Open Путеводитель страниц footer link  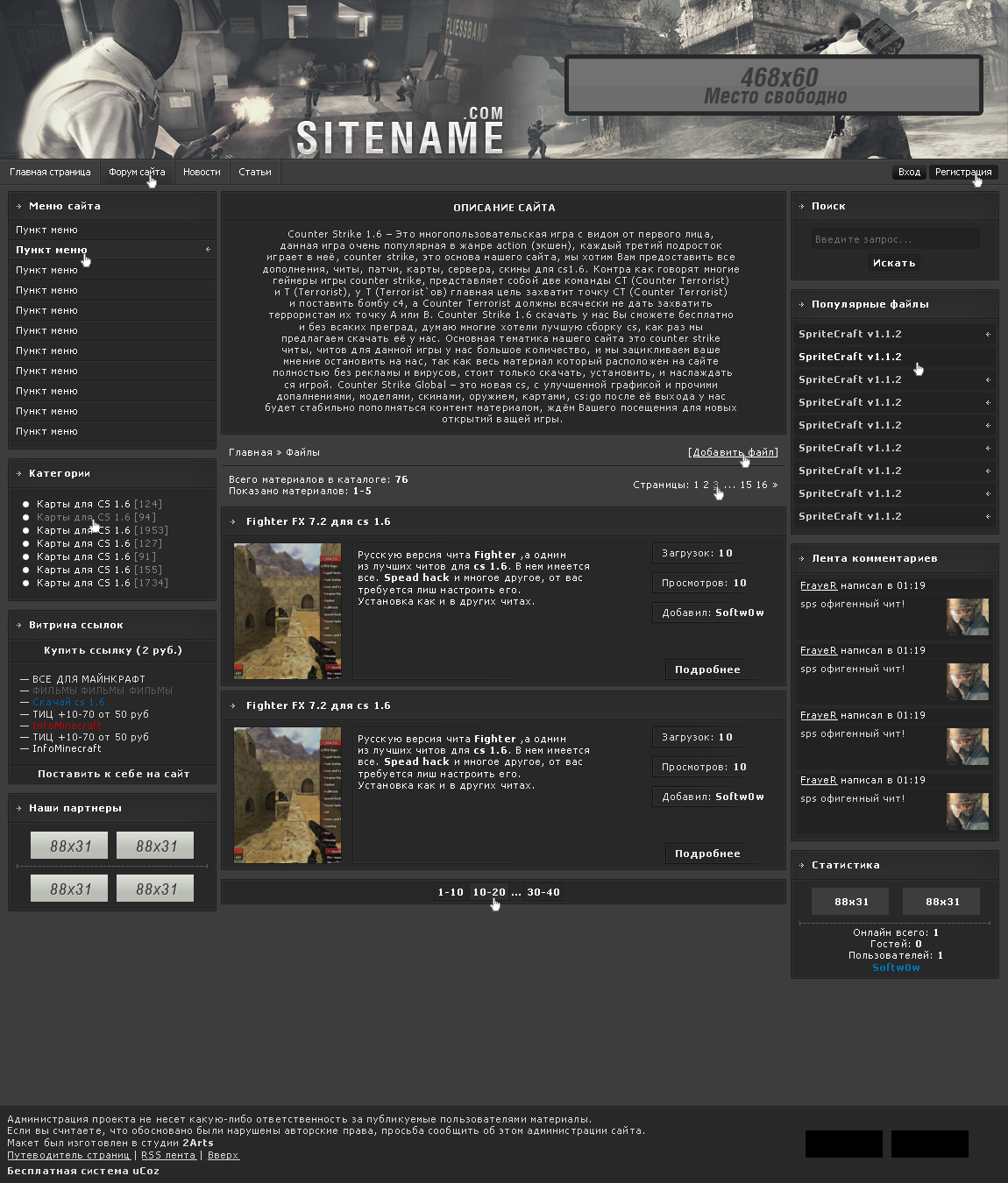[x=68, y=1155]
